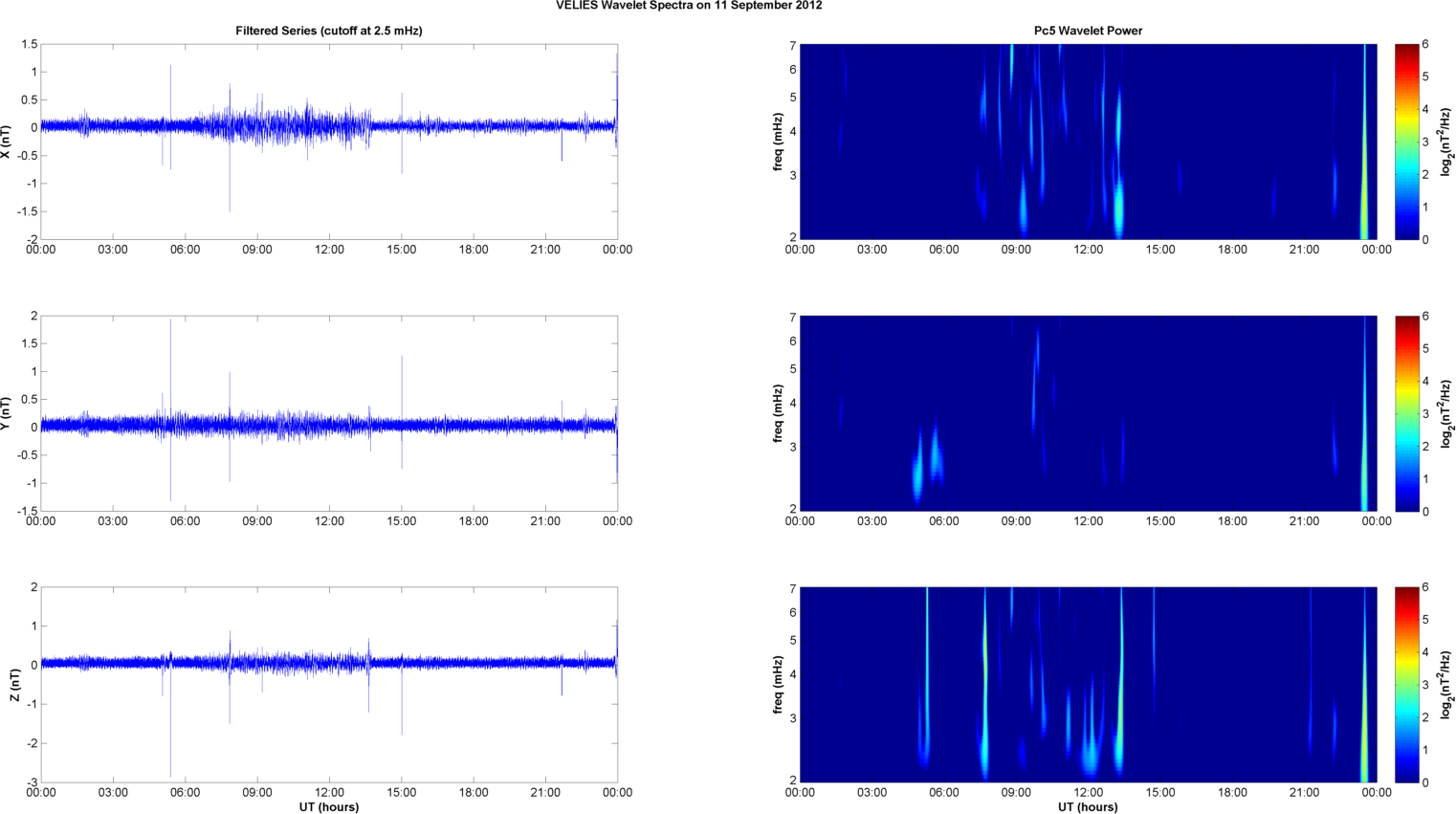This screenshot has width=1456, height=814.
Task: Click the "7" frequency tick of the middle spectrogram
Action: coord(793,317)
